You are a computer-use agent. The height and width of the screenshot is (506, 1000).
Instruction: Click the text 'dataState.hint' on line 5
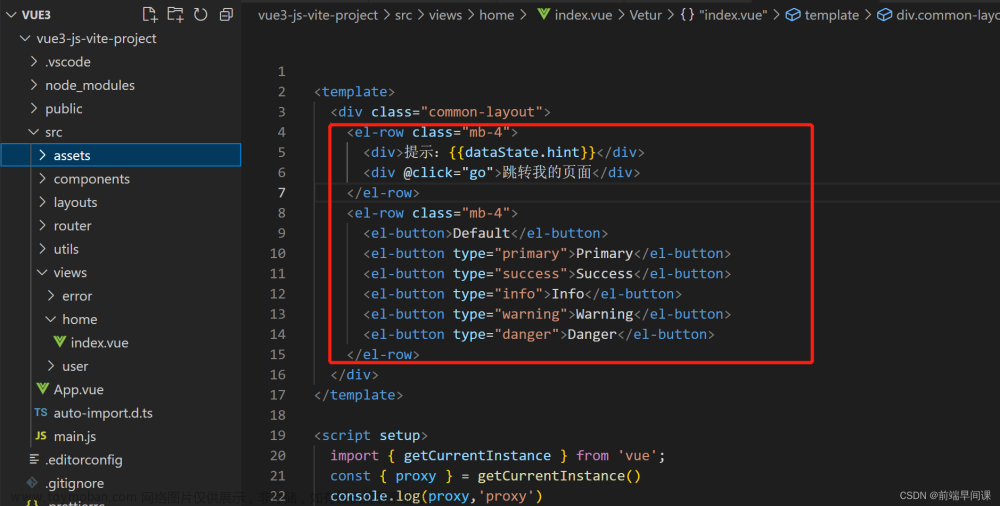pyautogui.click(x=522, y=152)
